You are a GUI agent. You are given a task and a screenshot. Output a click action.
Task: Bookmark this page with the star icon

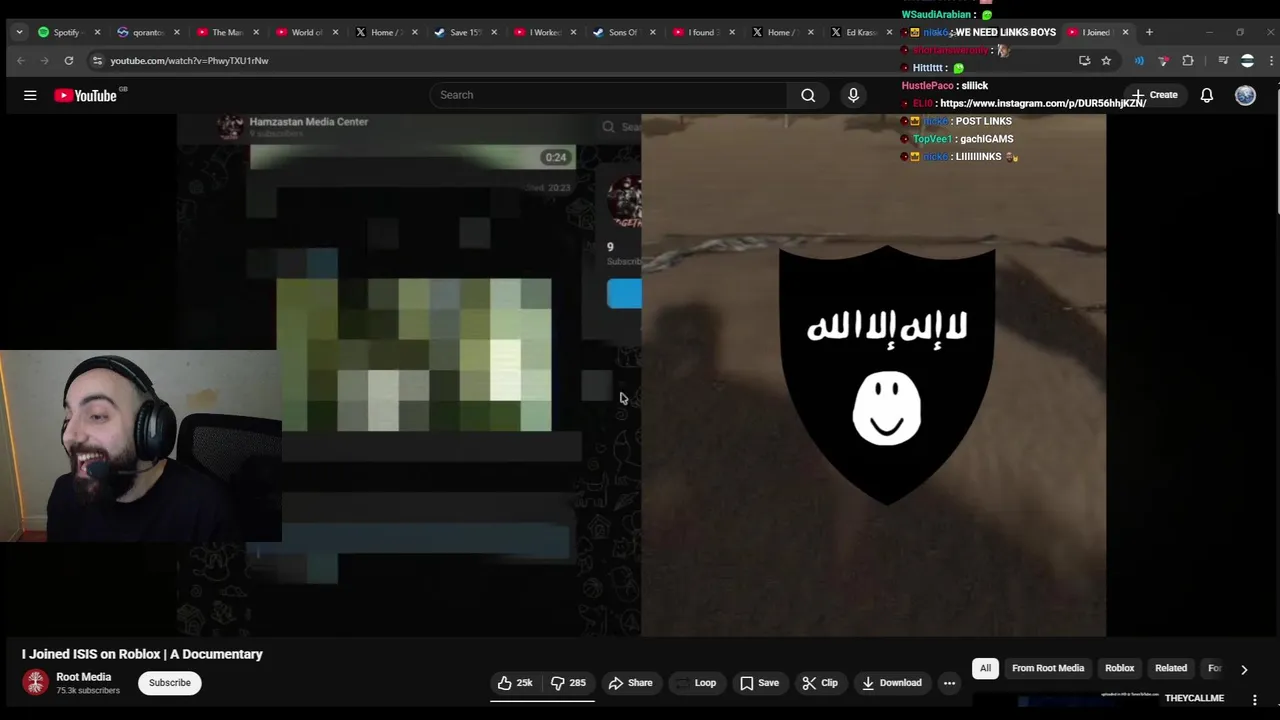1106,61
